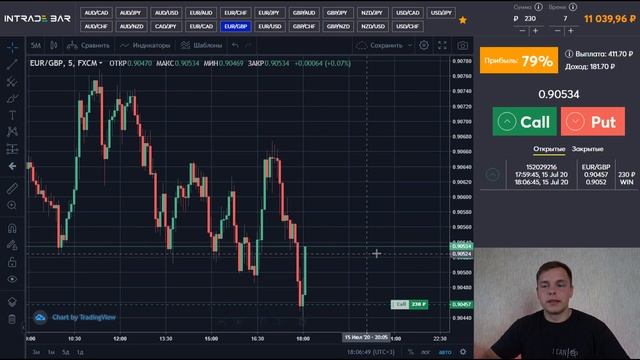Open the pitchfork tools
Image resolution: width=640 pixels, height=360 pixels.
pyautogui.click(x=12, y=82)
